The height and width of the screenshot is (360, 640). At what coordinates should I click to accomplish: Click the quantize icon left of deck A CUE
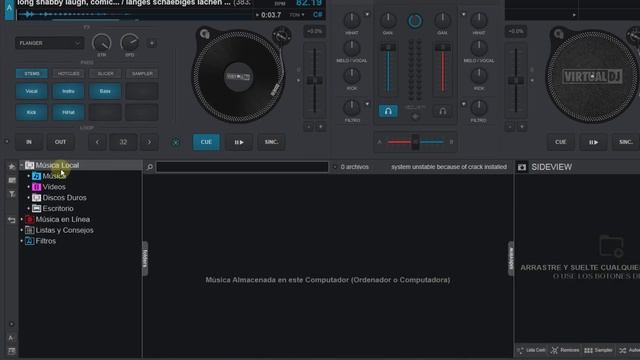click(x=176, y=142)
